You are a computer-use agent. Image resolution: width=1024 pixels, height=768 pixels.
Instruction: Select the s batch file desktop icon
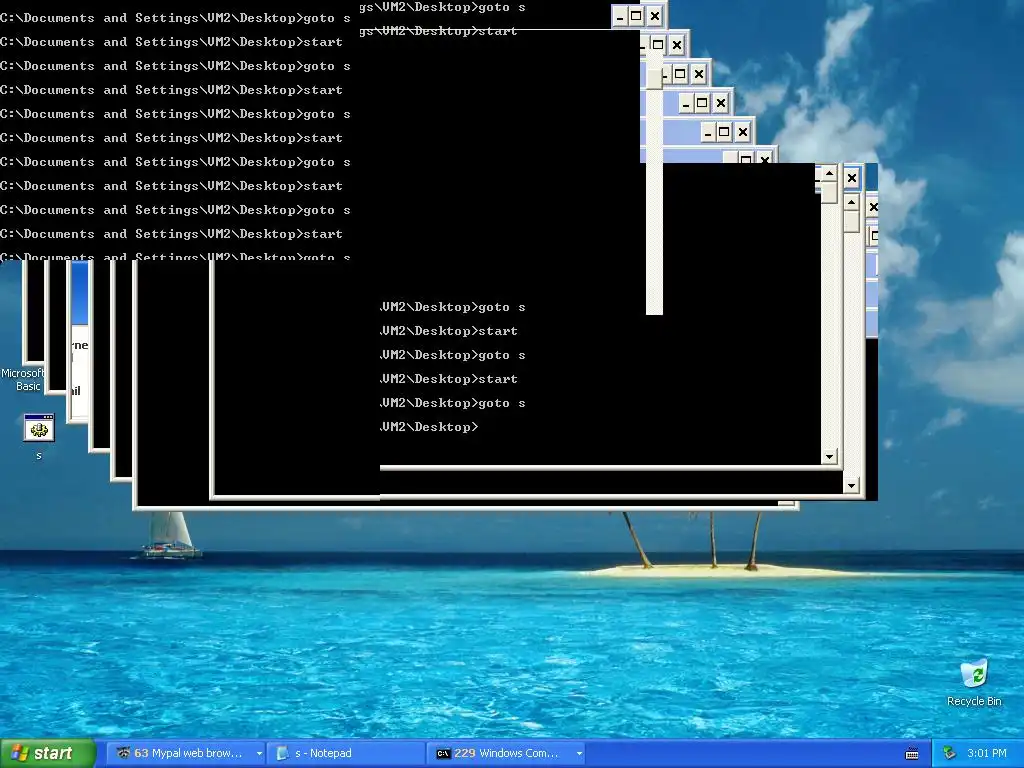click(x=39, y=436)
